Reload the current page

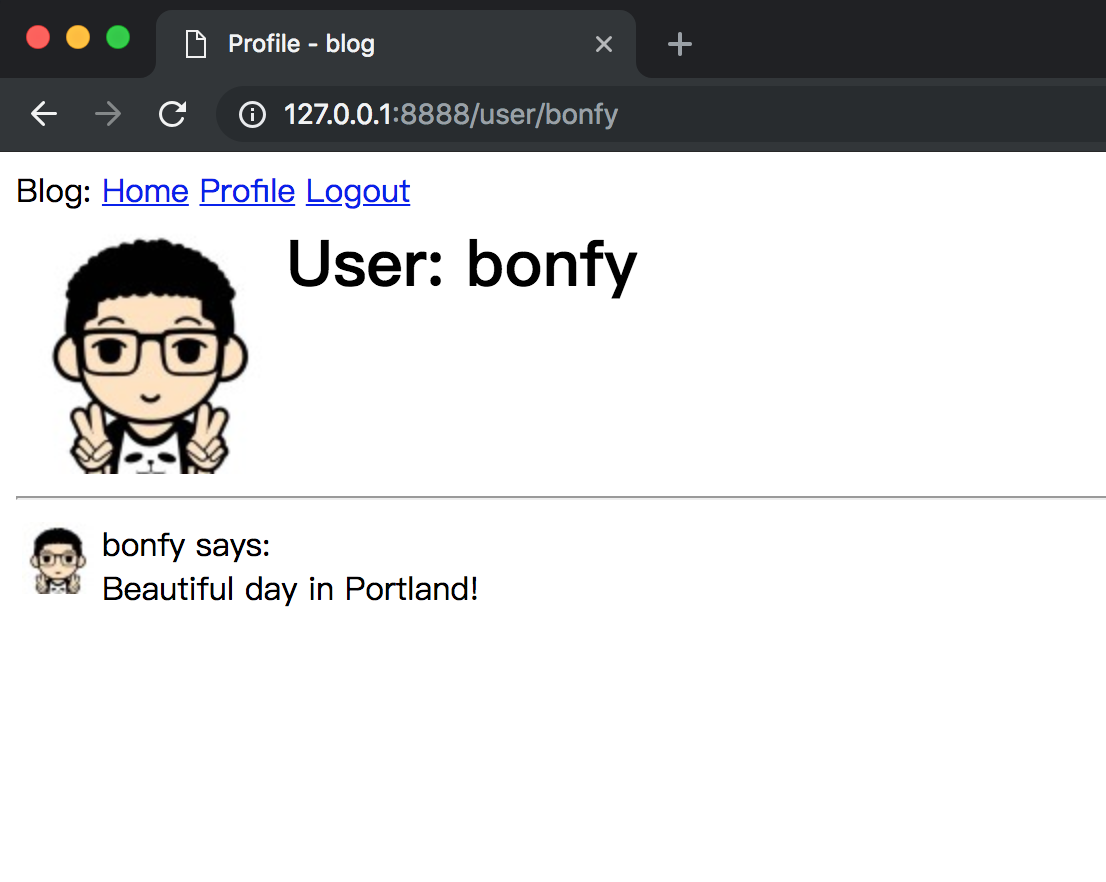[x=173, y=115]
